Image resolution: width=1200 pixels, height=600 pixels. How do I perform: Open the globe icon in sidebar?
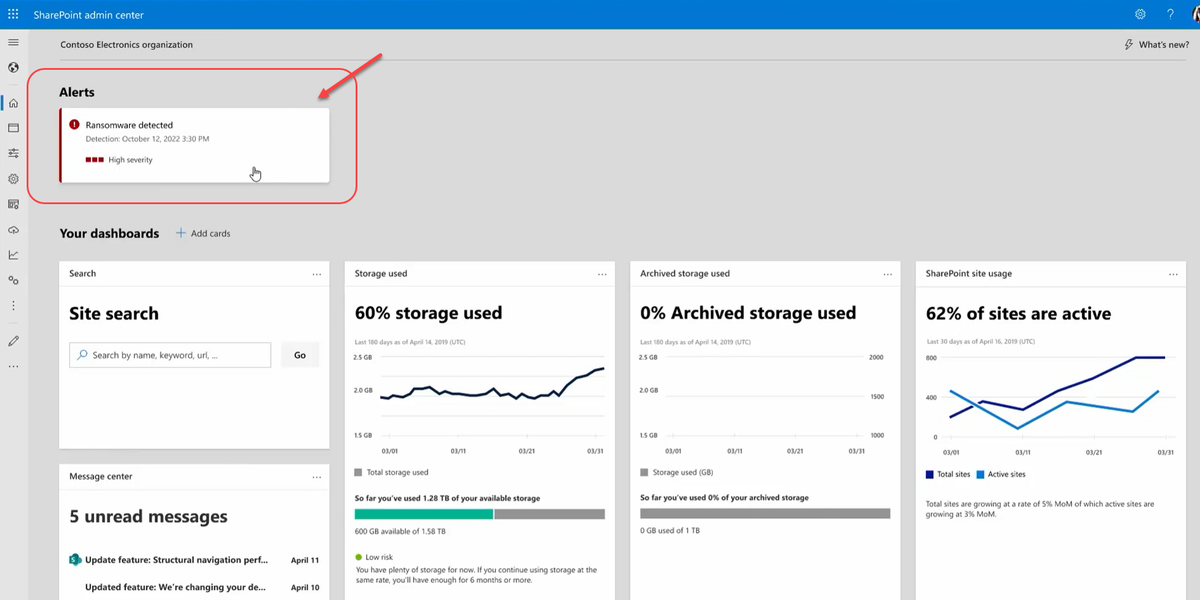pos(13,68)
